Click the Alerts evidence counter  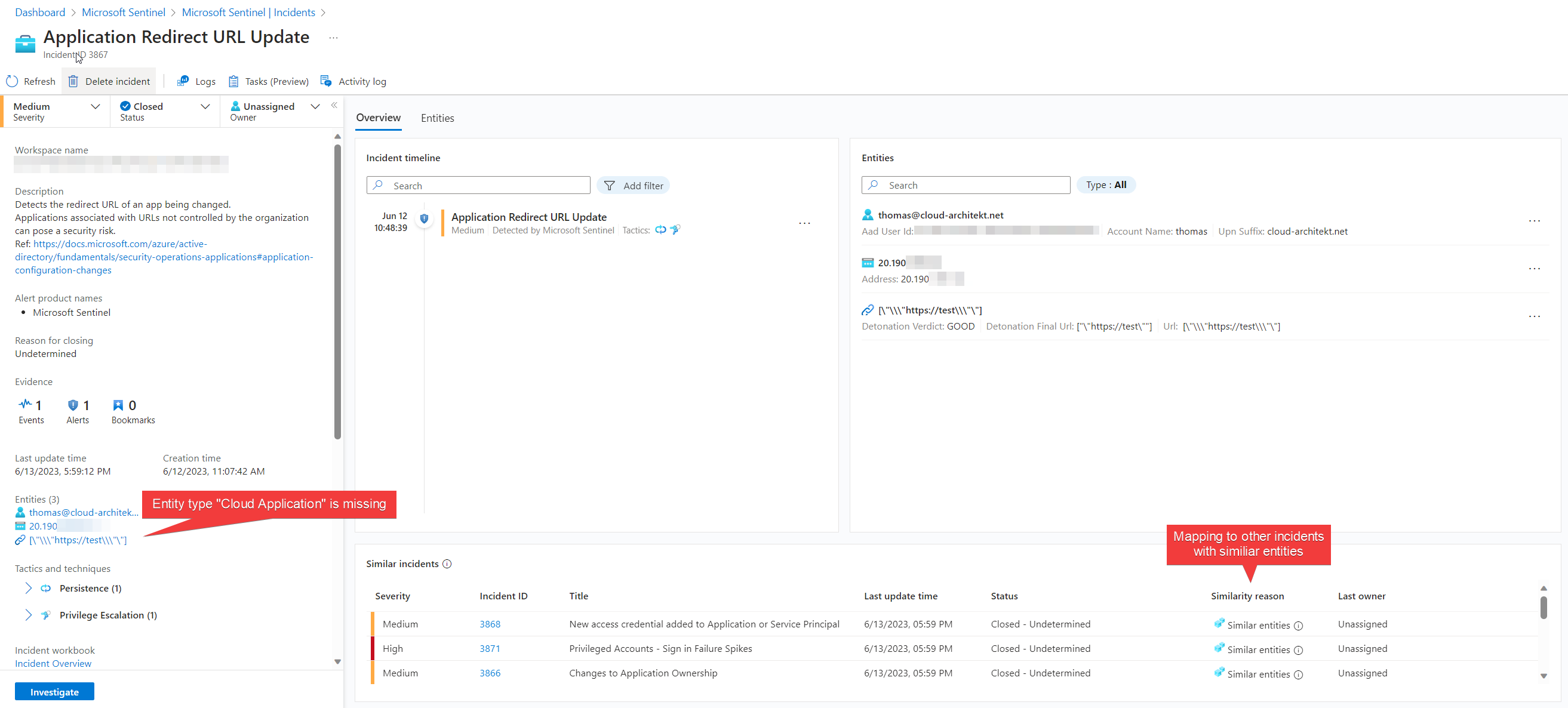tap(78, 411)
